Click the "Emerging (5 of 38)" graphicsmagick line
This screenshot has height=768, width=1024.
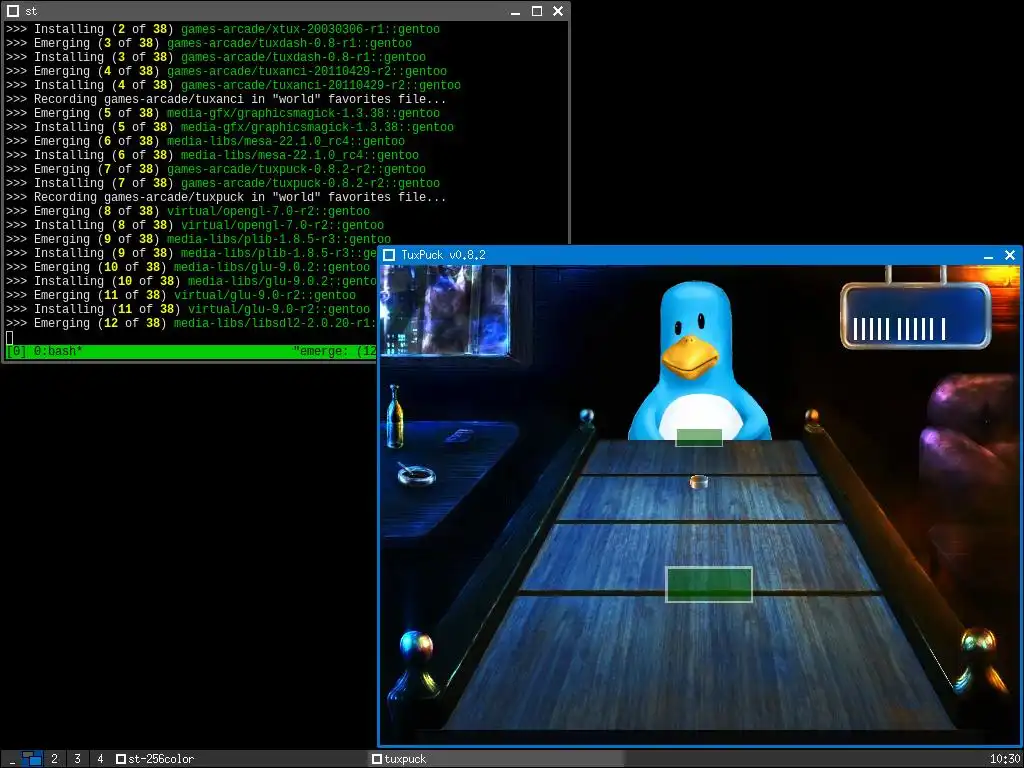click(x=223, y=113)
